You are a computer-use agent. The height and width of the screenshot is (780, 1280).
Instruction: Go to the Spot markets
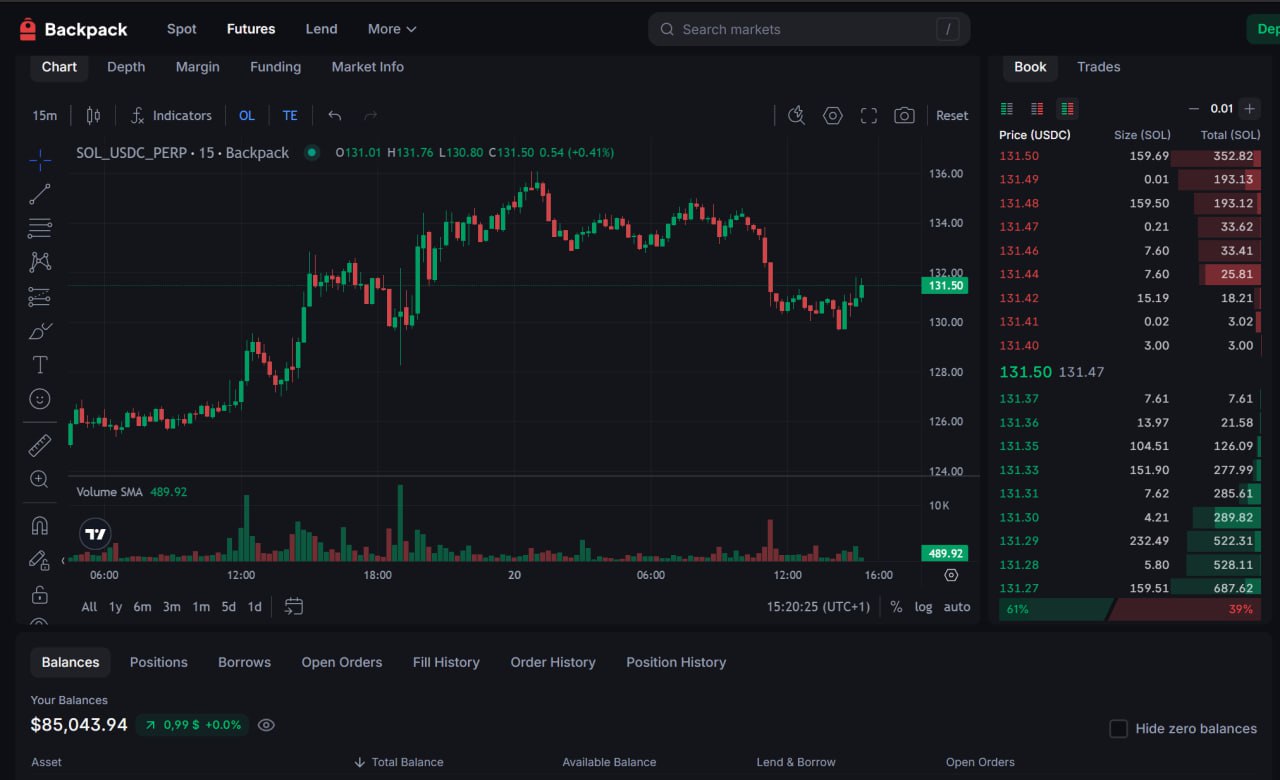182,29
